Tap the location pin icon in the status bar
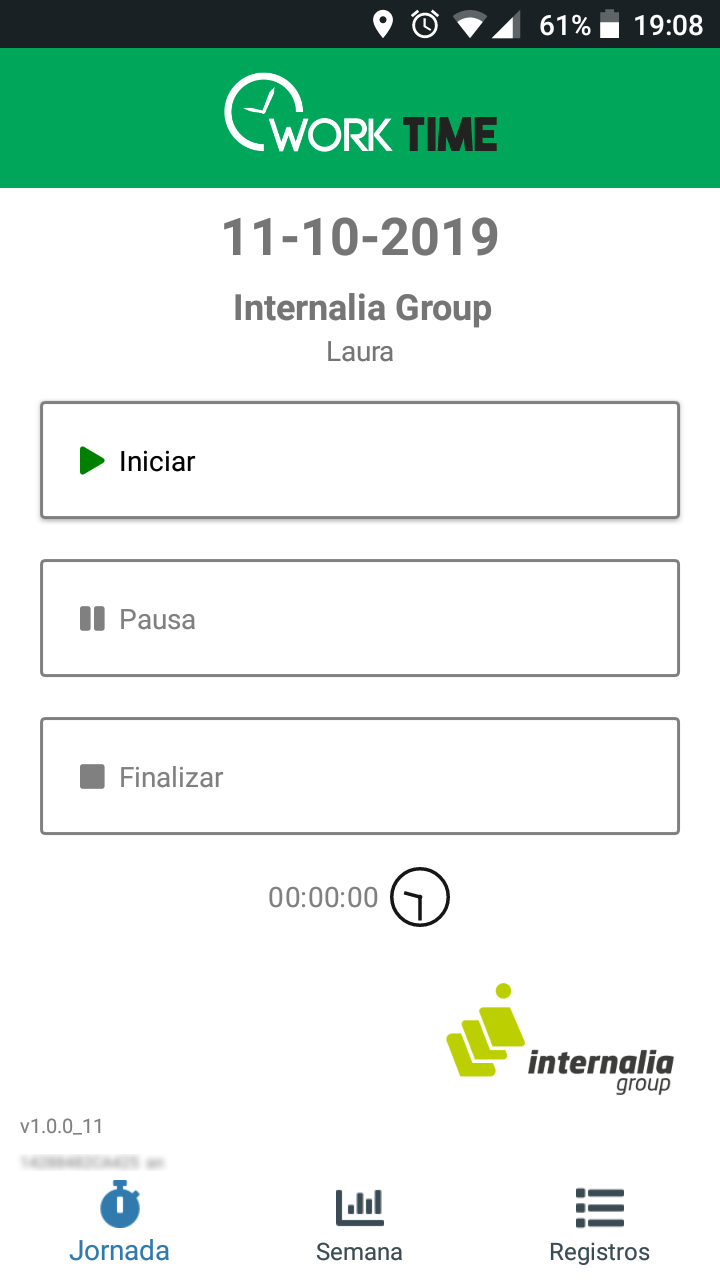The height and width of the screenshot is (1280, 720). tap(384, 23)
